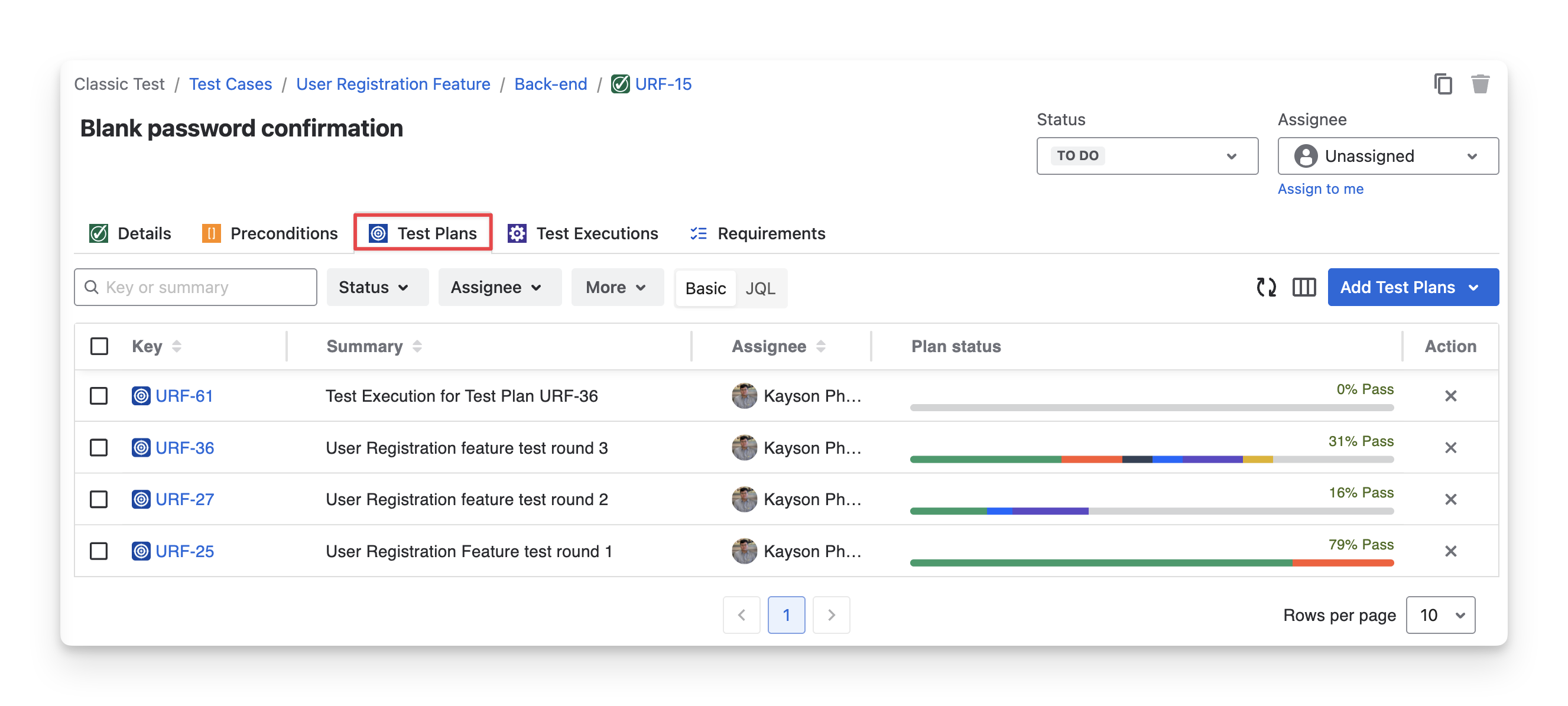The image size is (1568, 706).
Task: Click the refresh table icon
Action: [1266, 287]
